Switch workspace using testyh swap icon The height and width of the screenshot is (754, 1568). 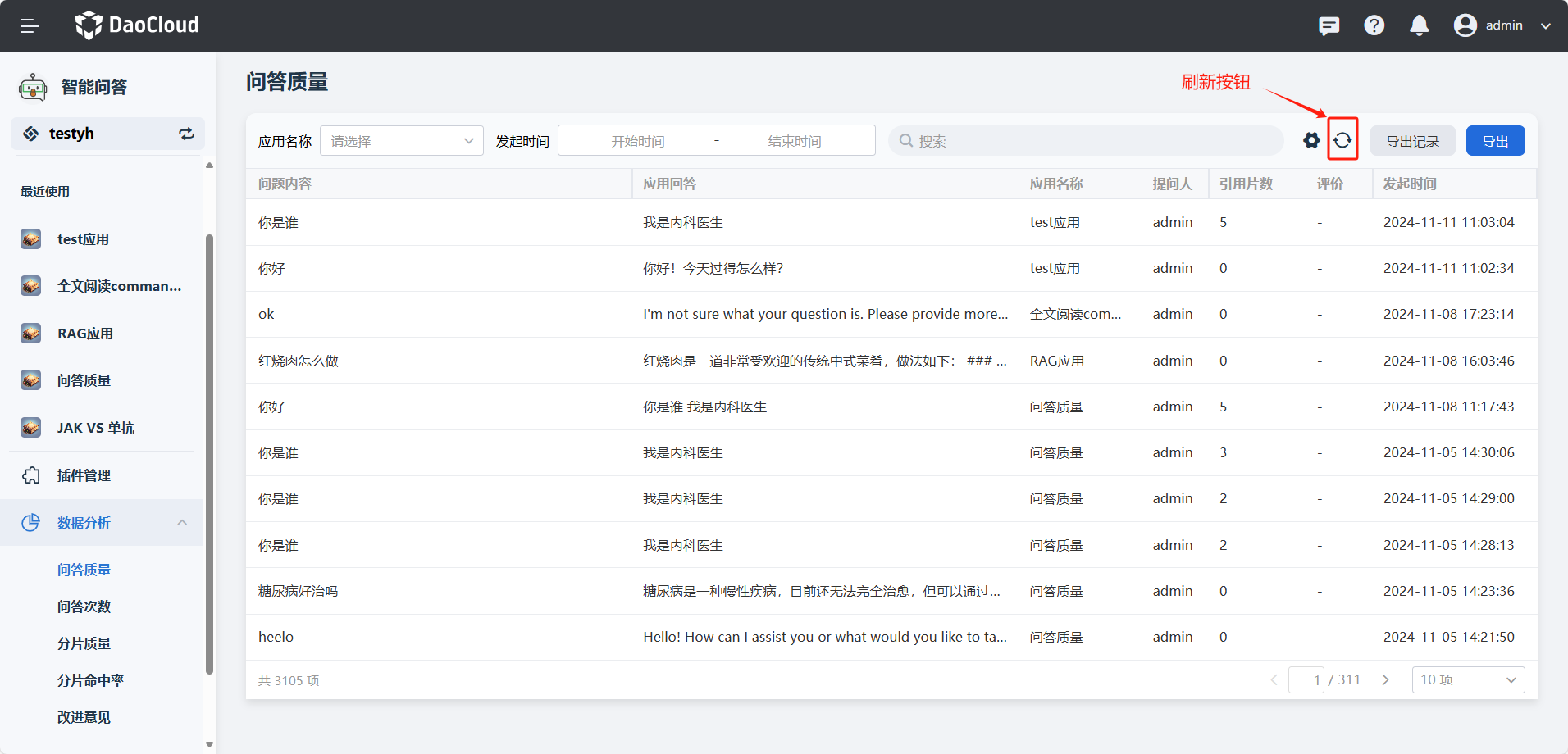(x=187, y=134)
